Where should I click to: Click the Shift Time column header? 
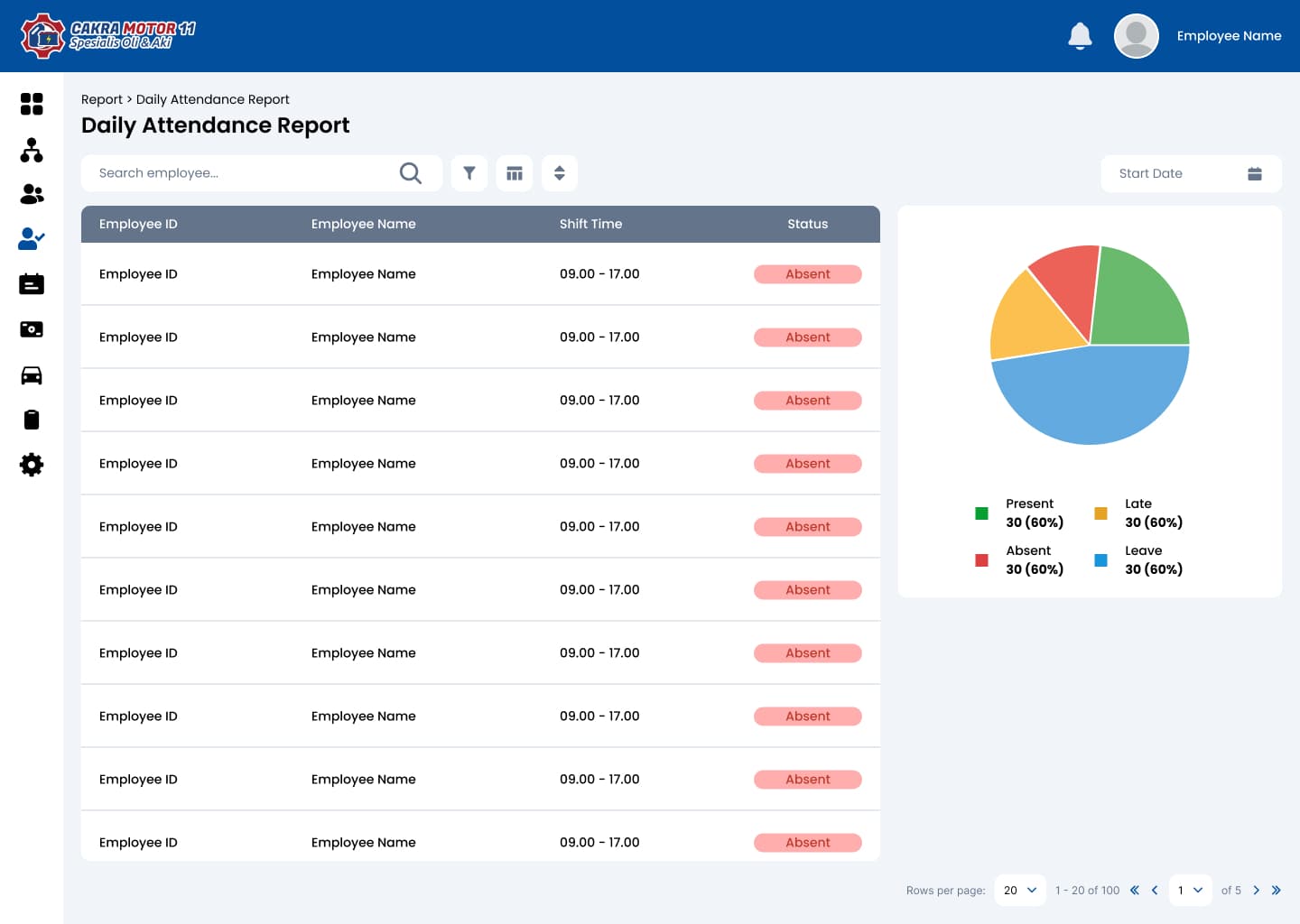click(591, 224)
